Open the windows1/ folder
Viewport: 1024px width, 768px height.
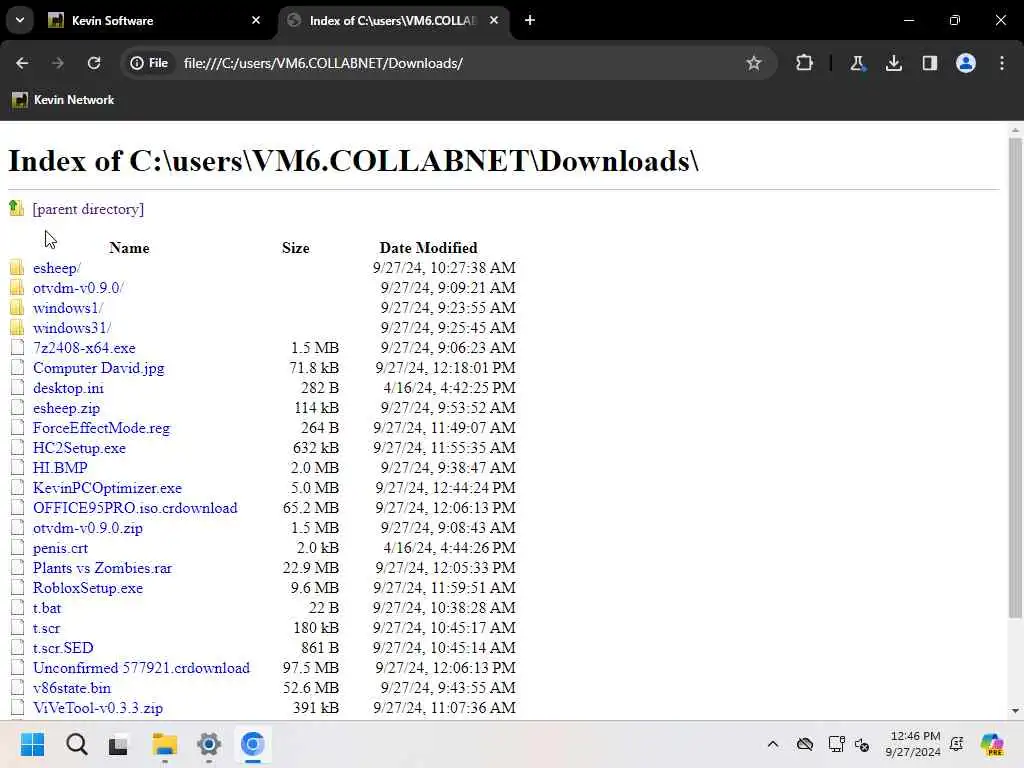pos(68,308)
